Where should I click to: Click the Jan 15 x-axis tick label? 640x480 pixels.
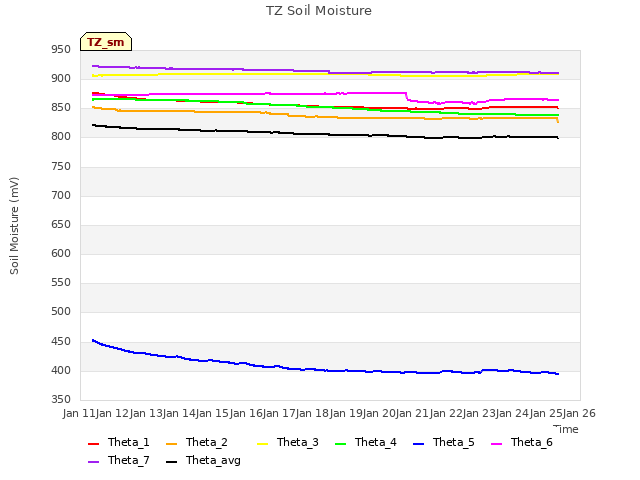(213, 413)
